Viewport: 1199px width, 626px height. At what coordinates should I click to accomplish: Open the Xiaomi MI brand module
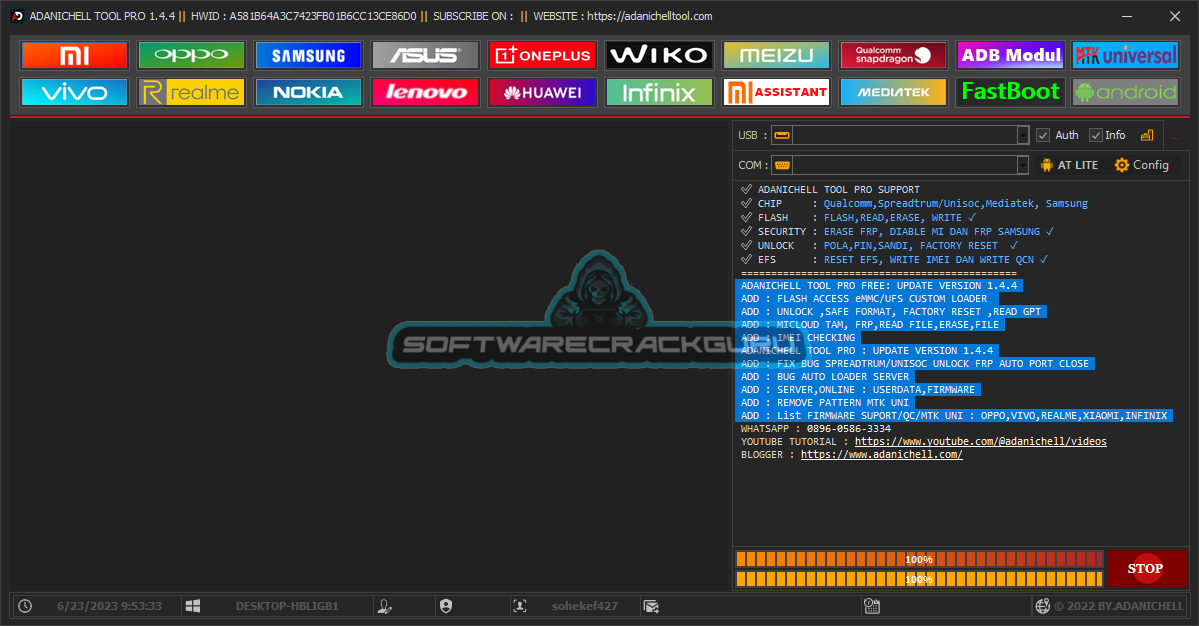(74, 55)
